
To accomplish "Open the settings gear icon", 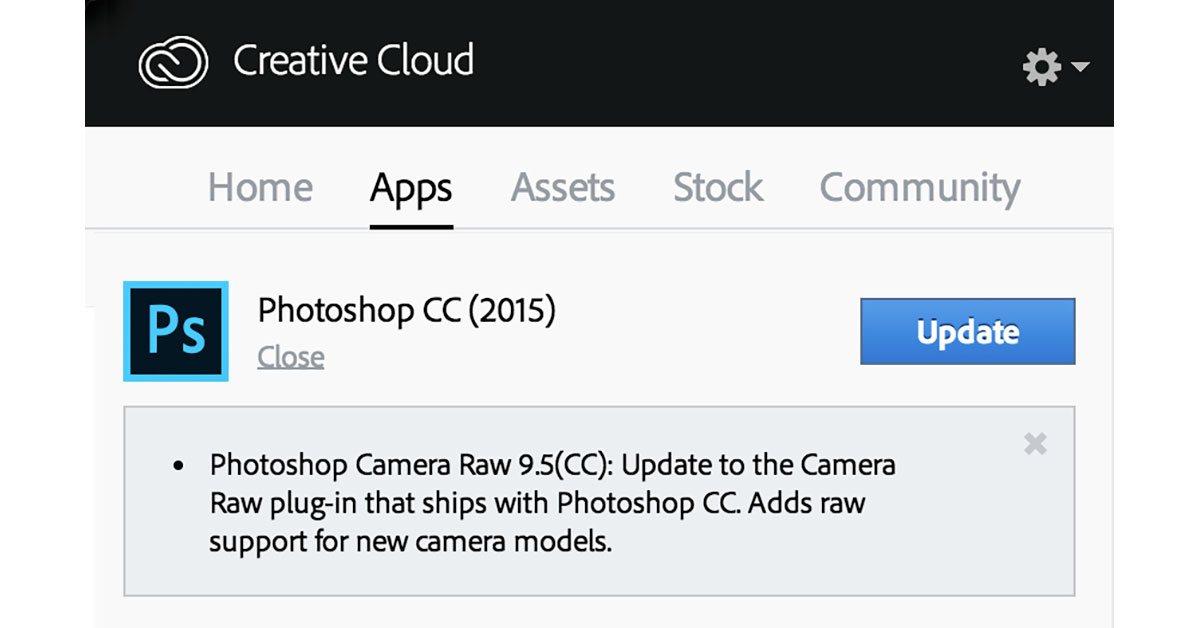I will coord(1041,67).
